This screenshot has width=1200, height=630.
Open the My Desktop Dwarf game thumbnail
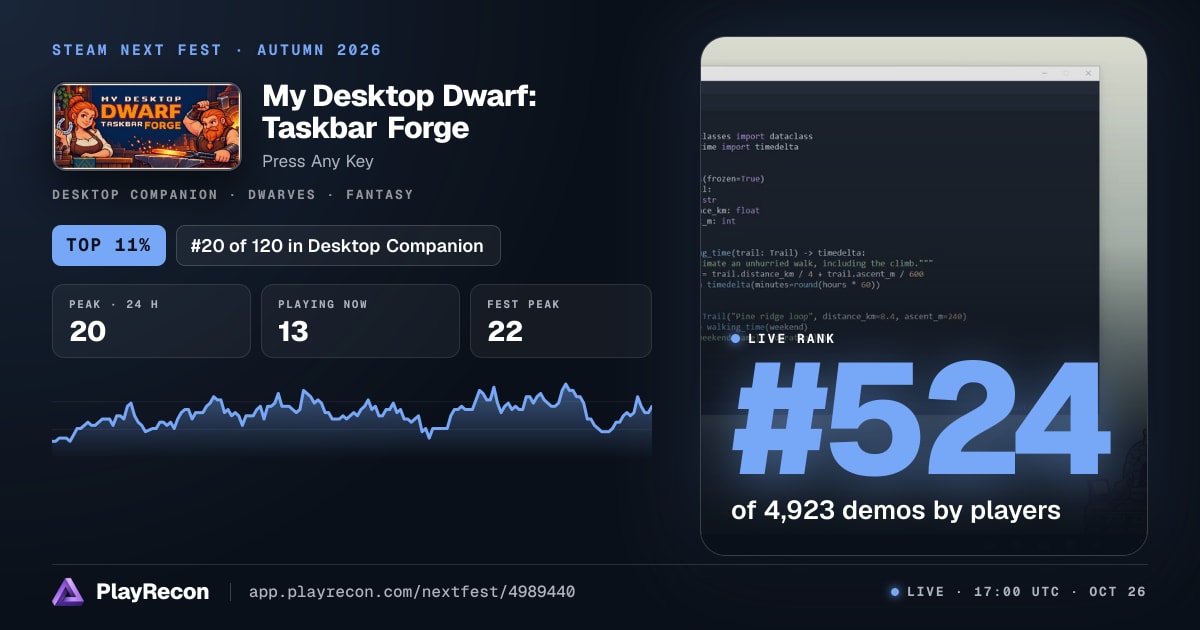pos(147,126)
